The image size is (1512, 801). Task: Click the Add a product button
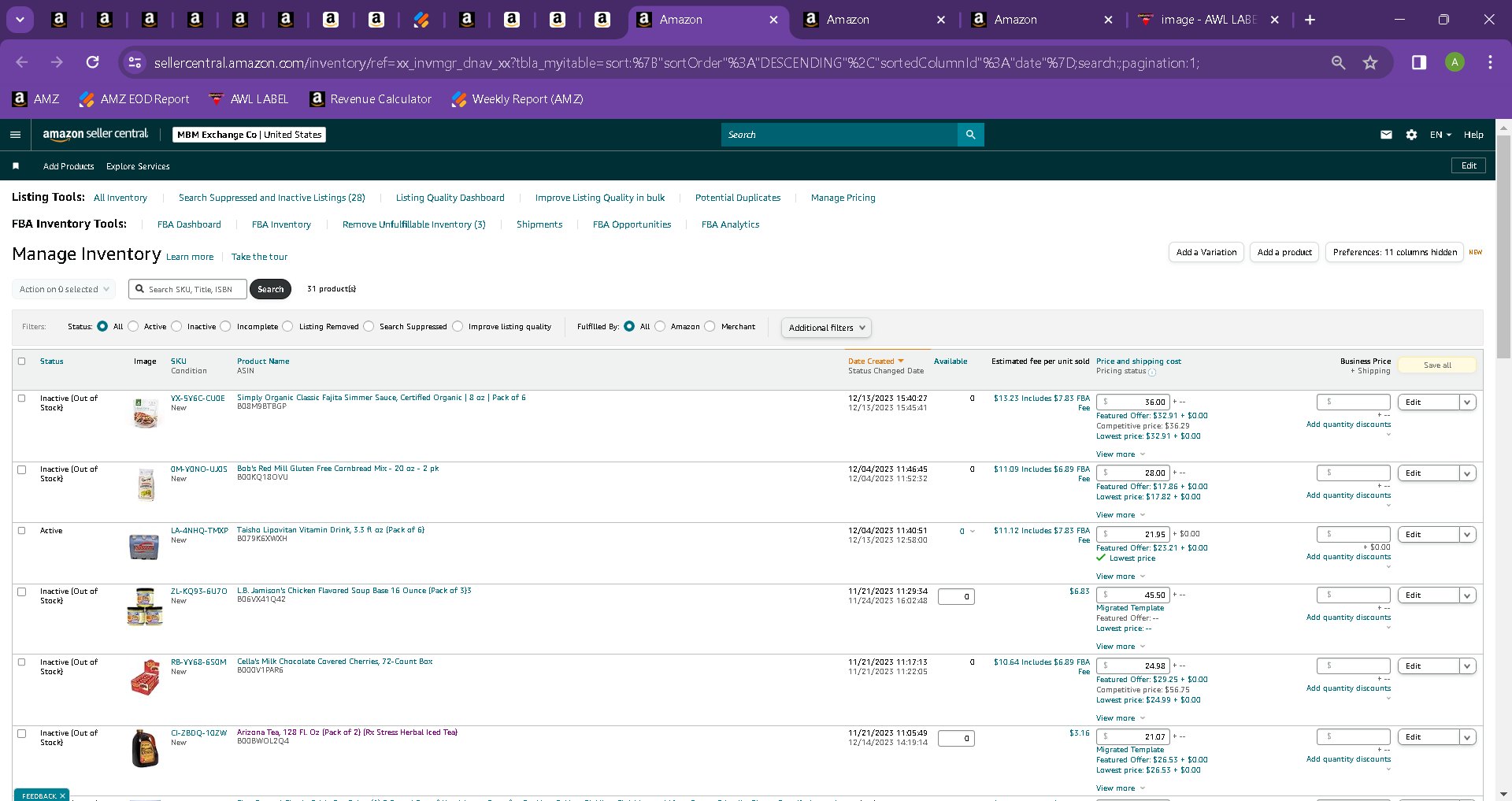(x=1284, y=252)
